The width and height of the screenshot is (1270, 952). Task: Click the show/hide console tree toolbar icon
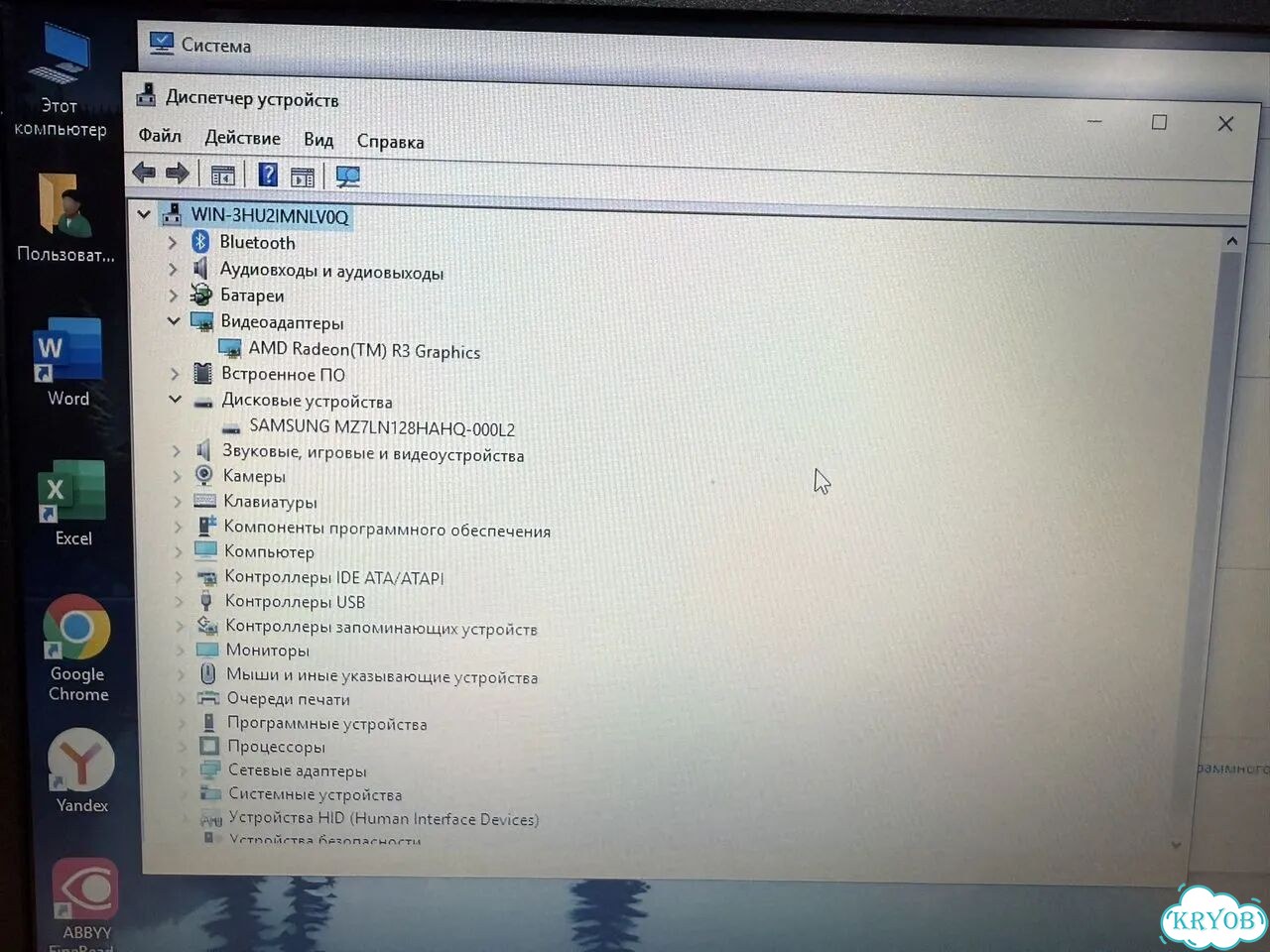click(223, 176)
